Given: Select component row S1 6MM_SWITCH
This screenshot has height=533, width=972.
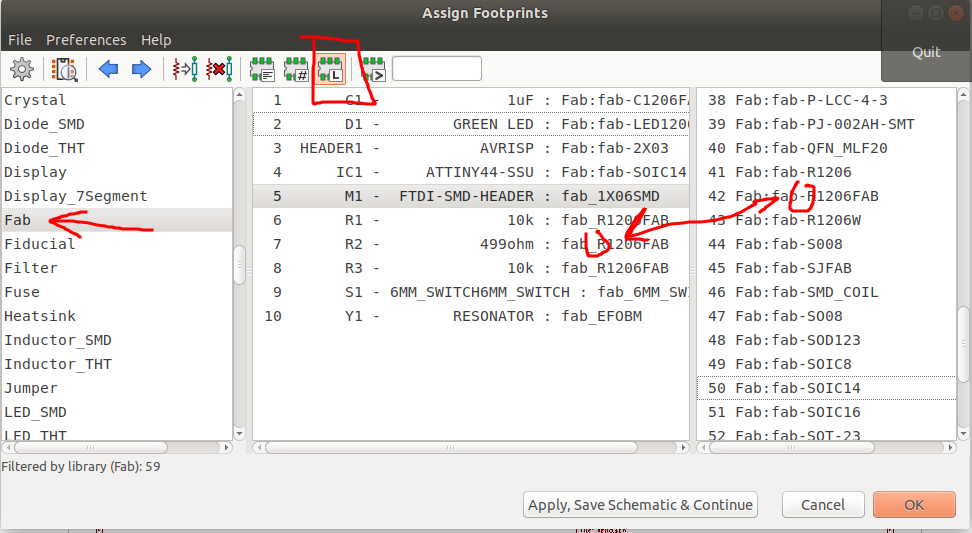Looking at the screenshot, I should click(x=471, y=292).
